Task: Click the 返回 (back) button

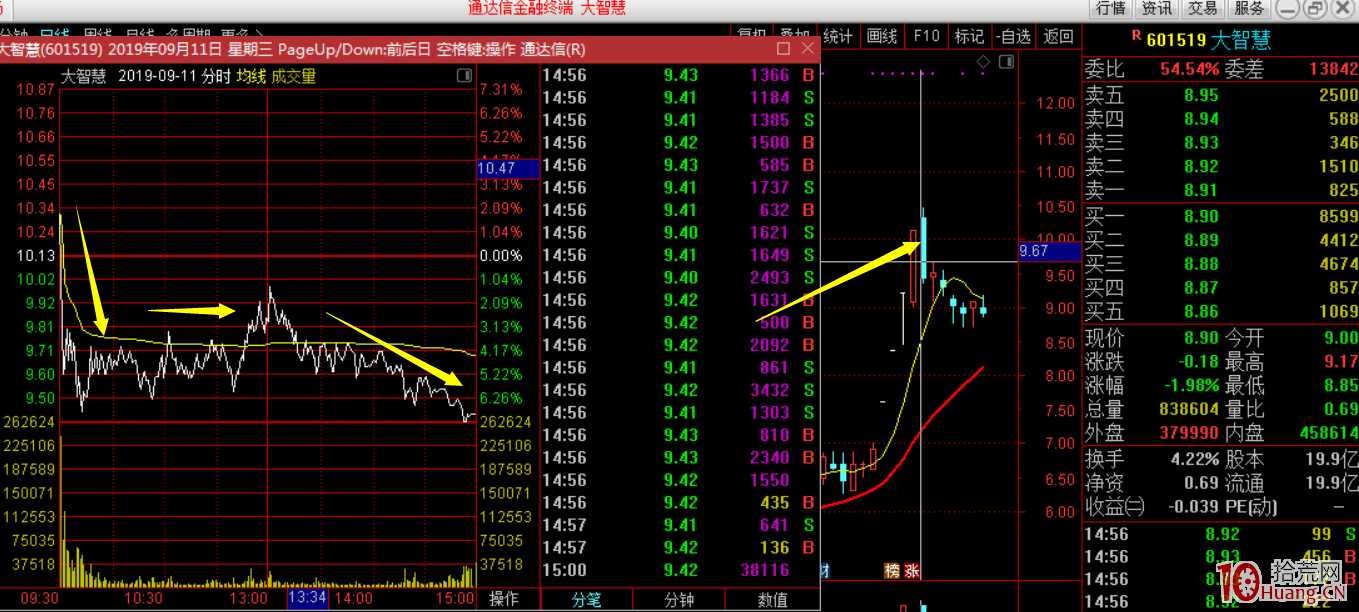Action: click(1058, 37)
